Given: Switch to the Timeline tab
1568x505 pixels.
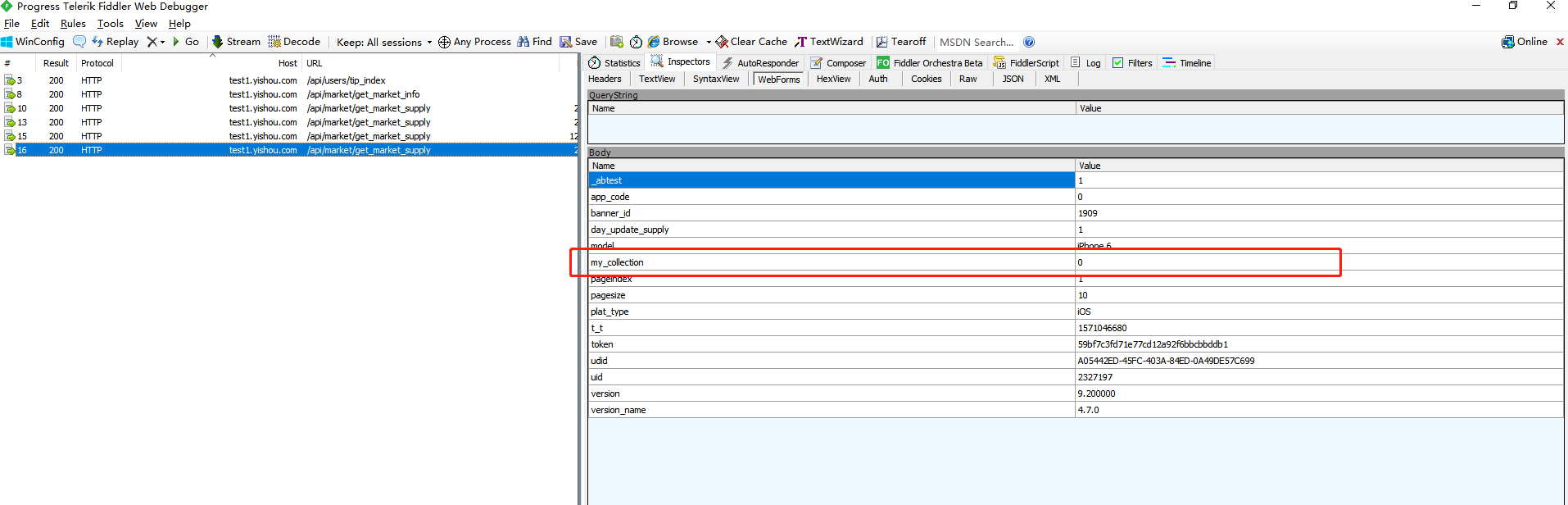Looking at the screenshot, I should 1187,63.
